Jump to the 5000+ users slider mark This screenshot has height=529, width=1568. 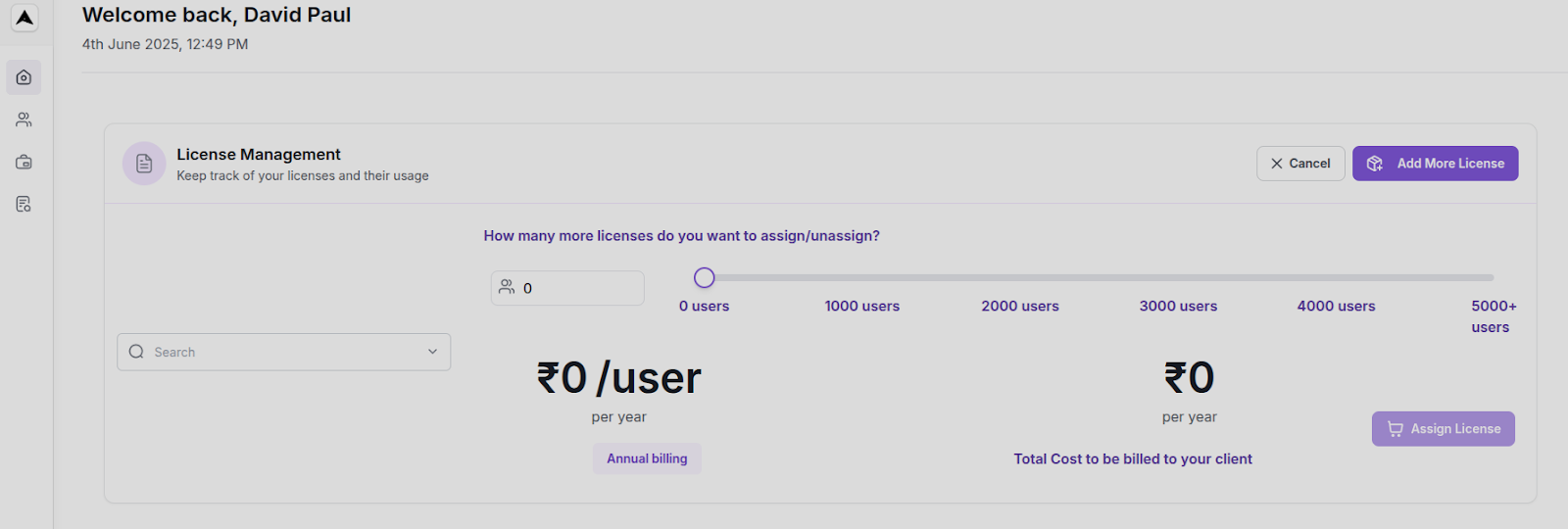(1492, 278)
